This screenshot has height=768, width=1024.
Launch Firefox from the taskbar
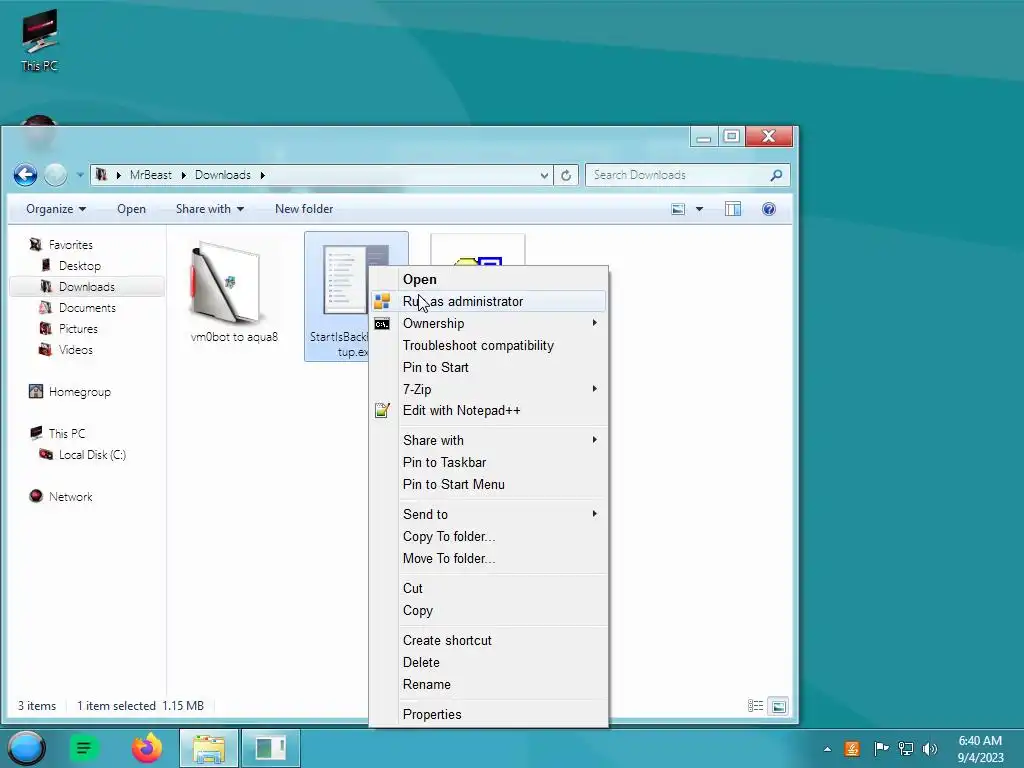[x=147, y=748]
